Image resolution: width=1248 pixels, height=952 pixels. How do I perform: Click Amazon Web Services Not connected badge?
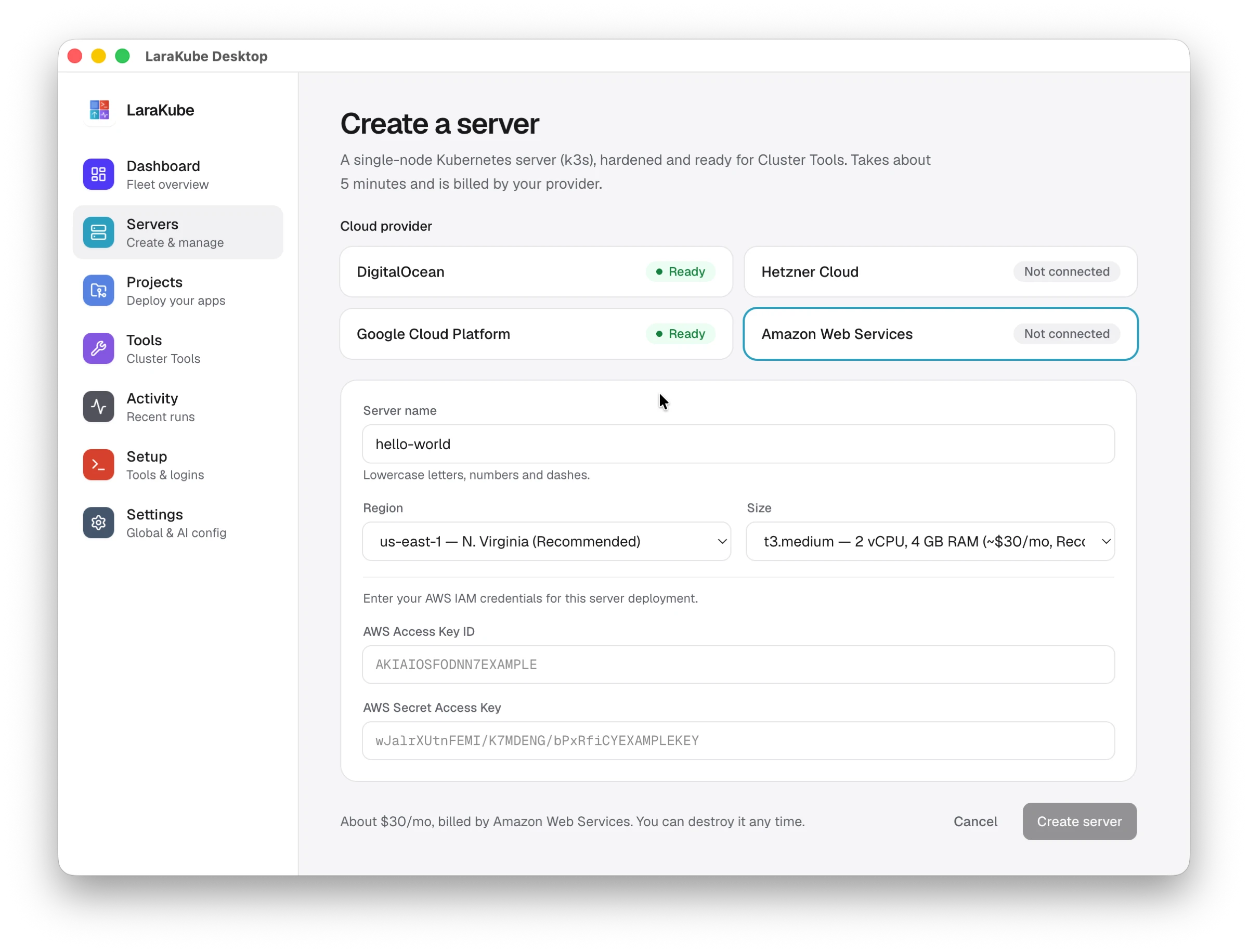pos(1067,334)
